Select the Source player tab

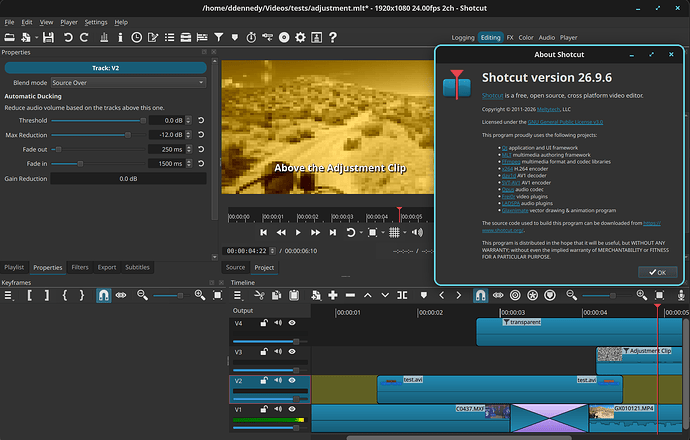(x=235, y=267)
